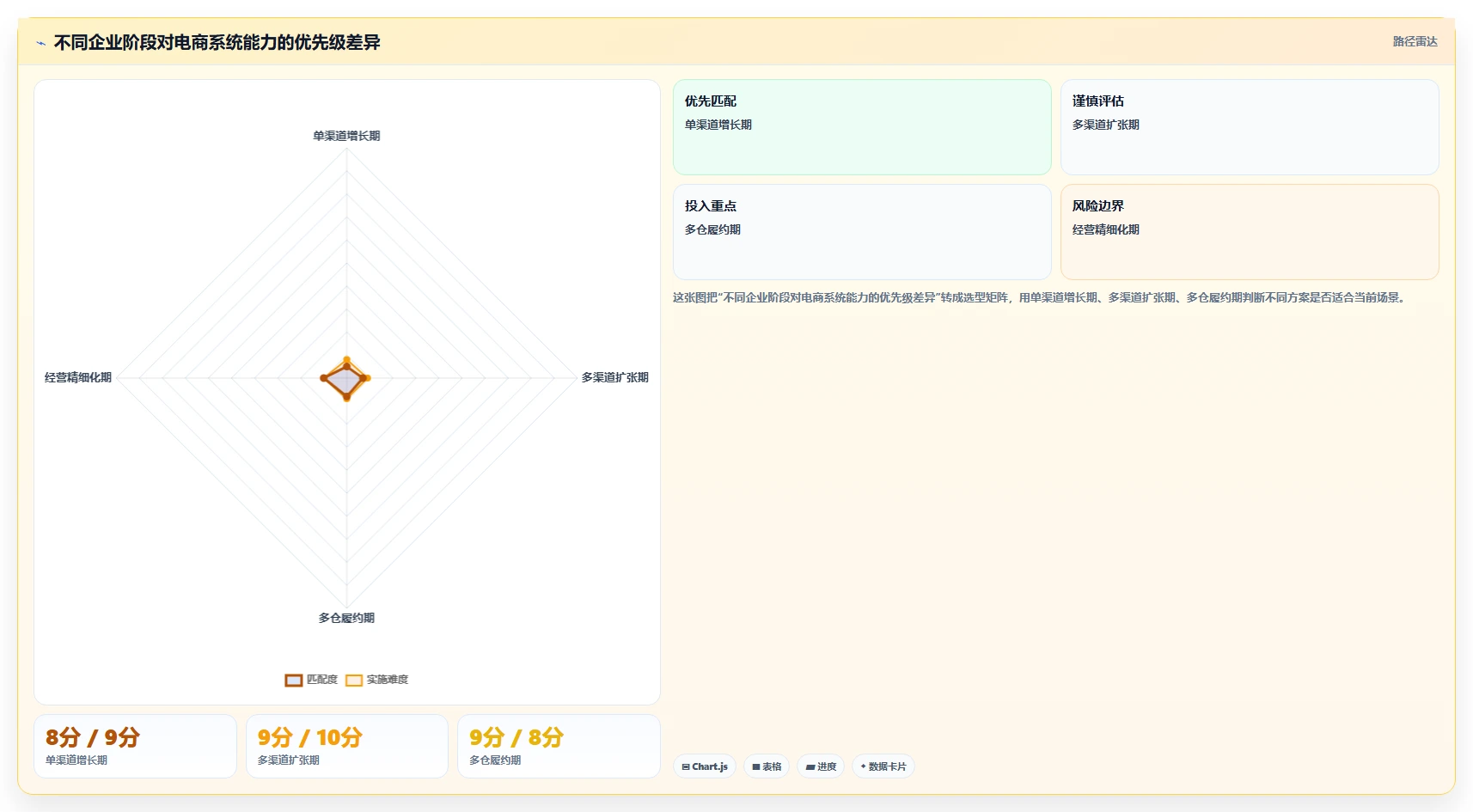Image resolution: width=1473 pixels, height=812 pixels.
Task: Toggle the 匹配度 legend swatch
Action: (x=294, y=680)
